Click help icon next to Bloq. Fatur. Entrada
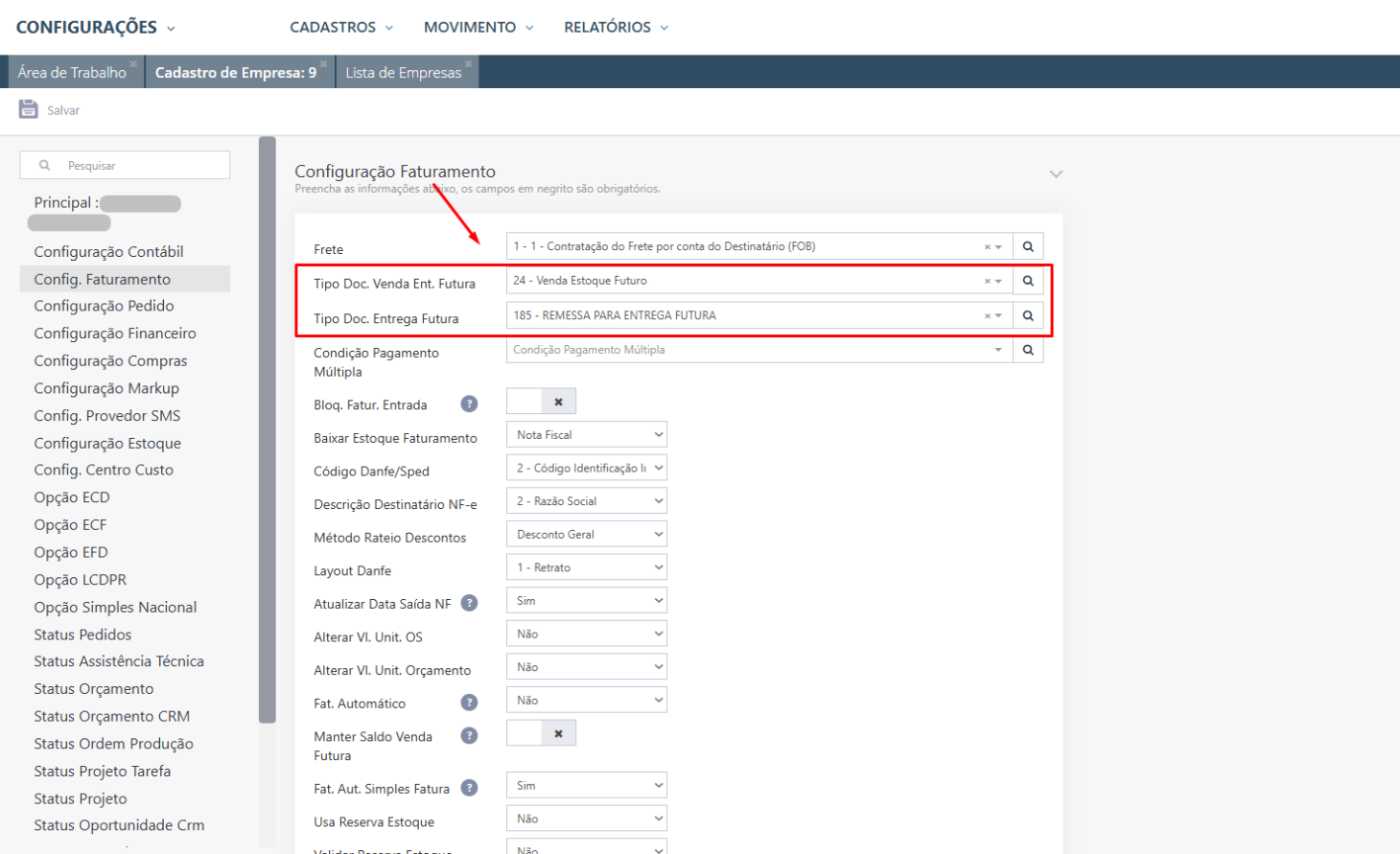 pyautogui.click(x=469, y=404)
